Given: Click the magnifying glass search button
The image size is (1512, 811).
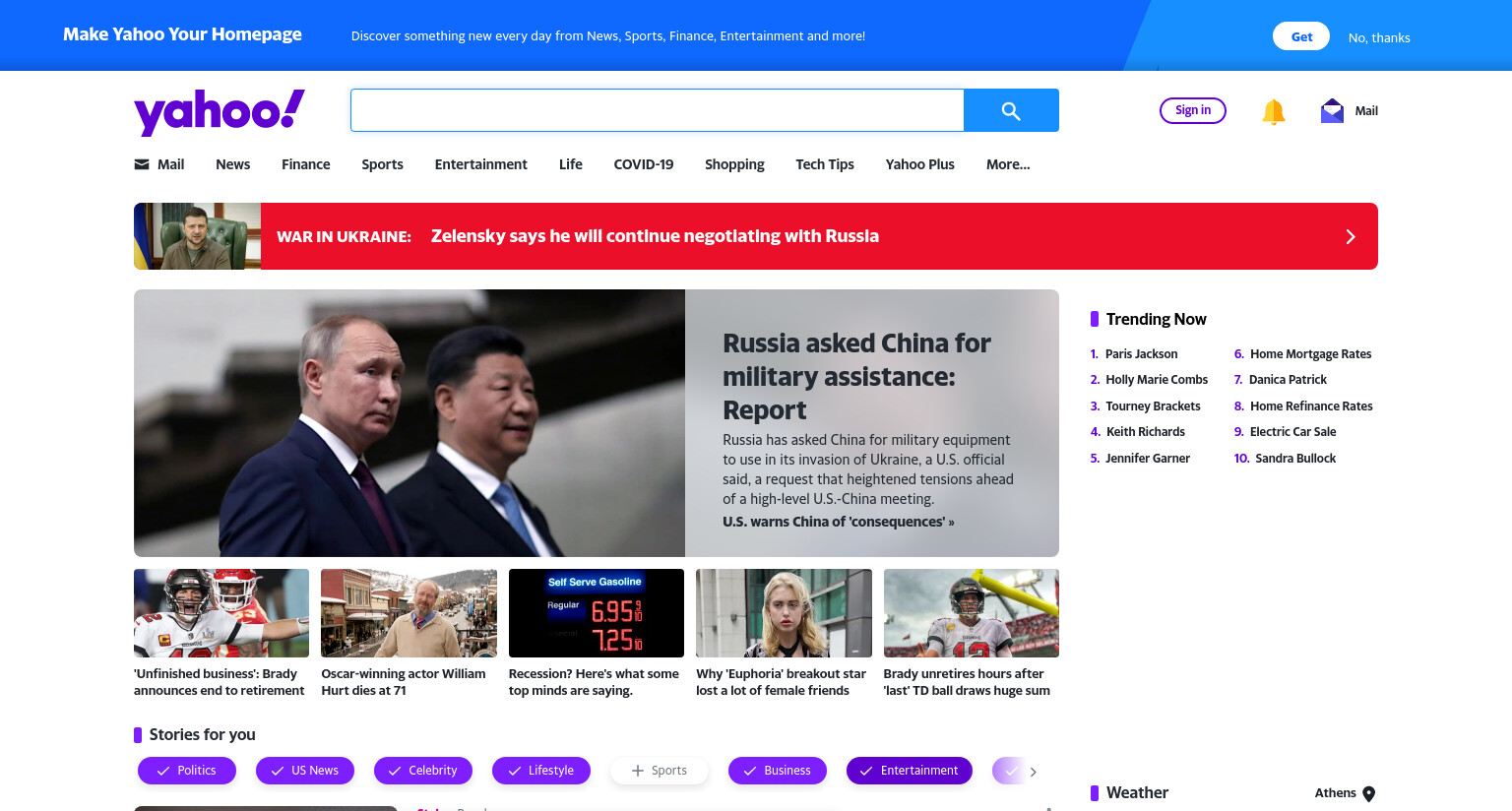Looking at the screenshot, I should click(1011, 110).
